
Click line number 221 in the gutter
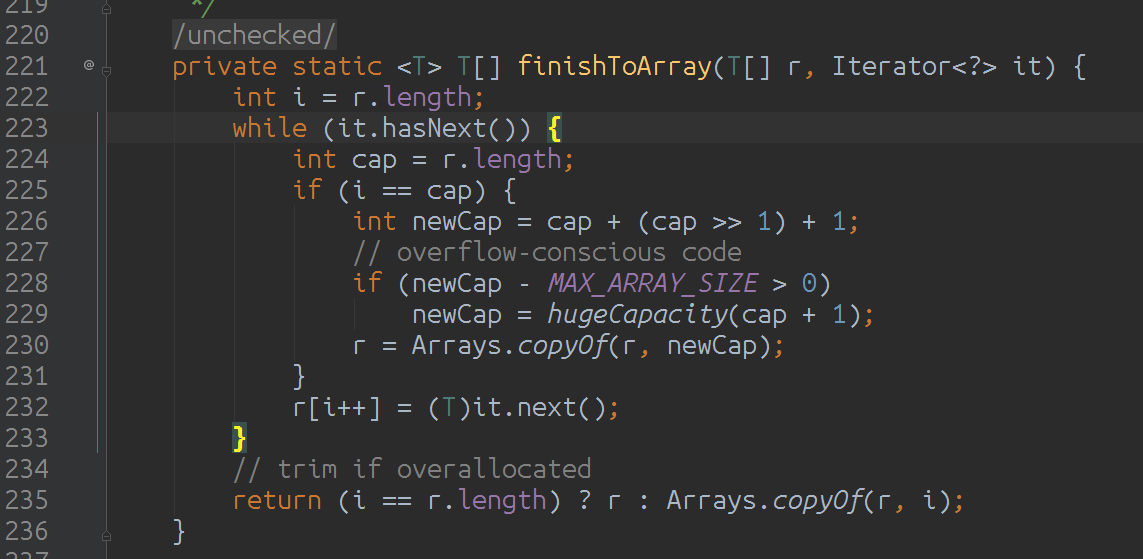pos(27,66)
